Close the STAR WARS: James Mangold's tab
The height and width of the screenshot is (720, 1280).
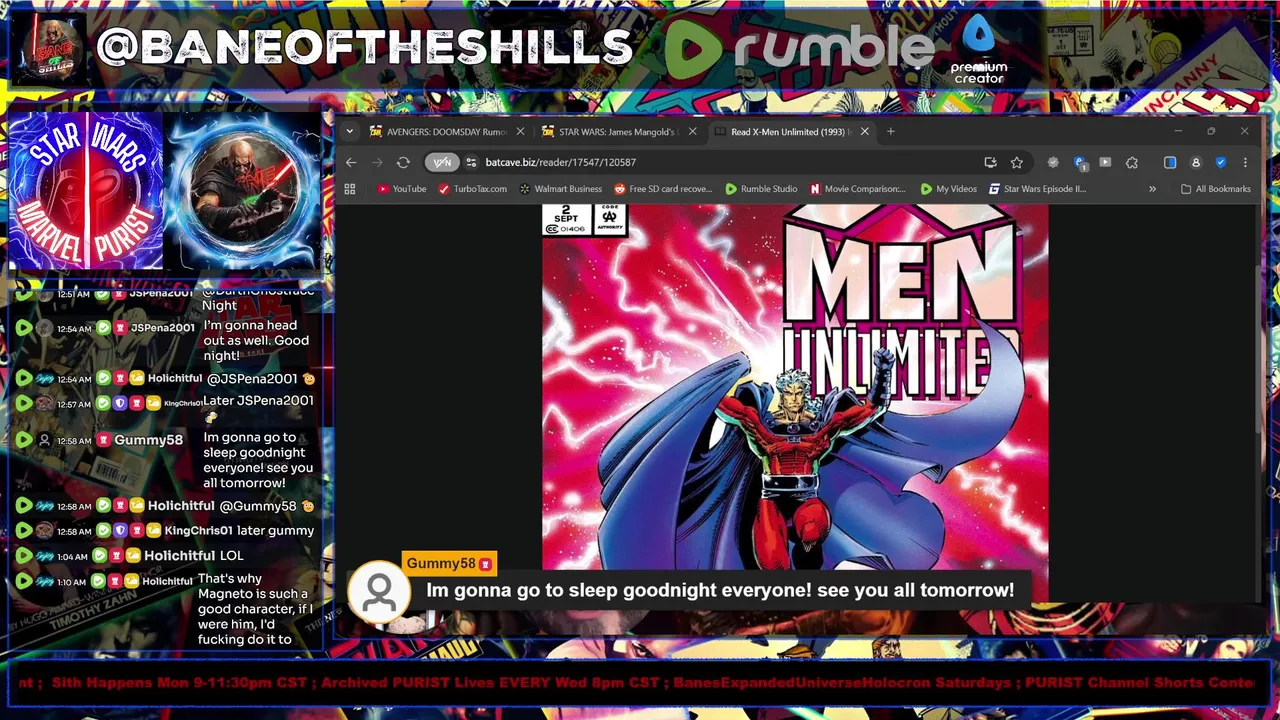tap(692, 131)
